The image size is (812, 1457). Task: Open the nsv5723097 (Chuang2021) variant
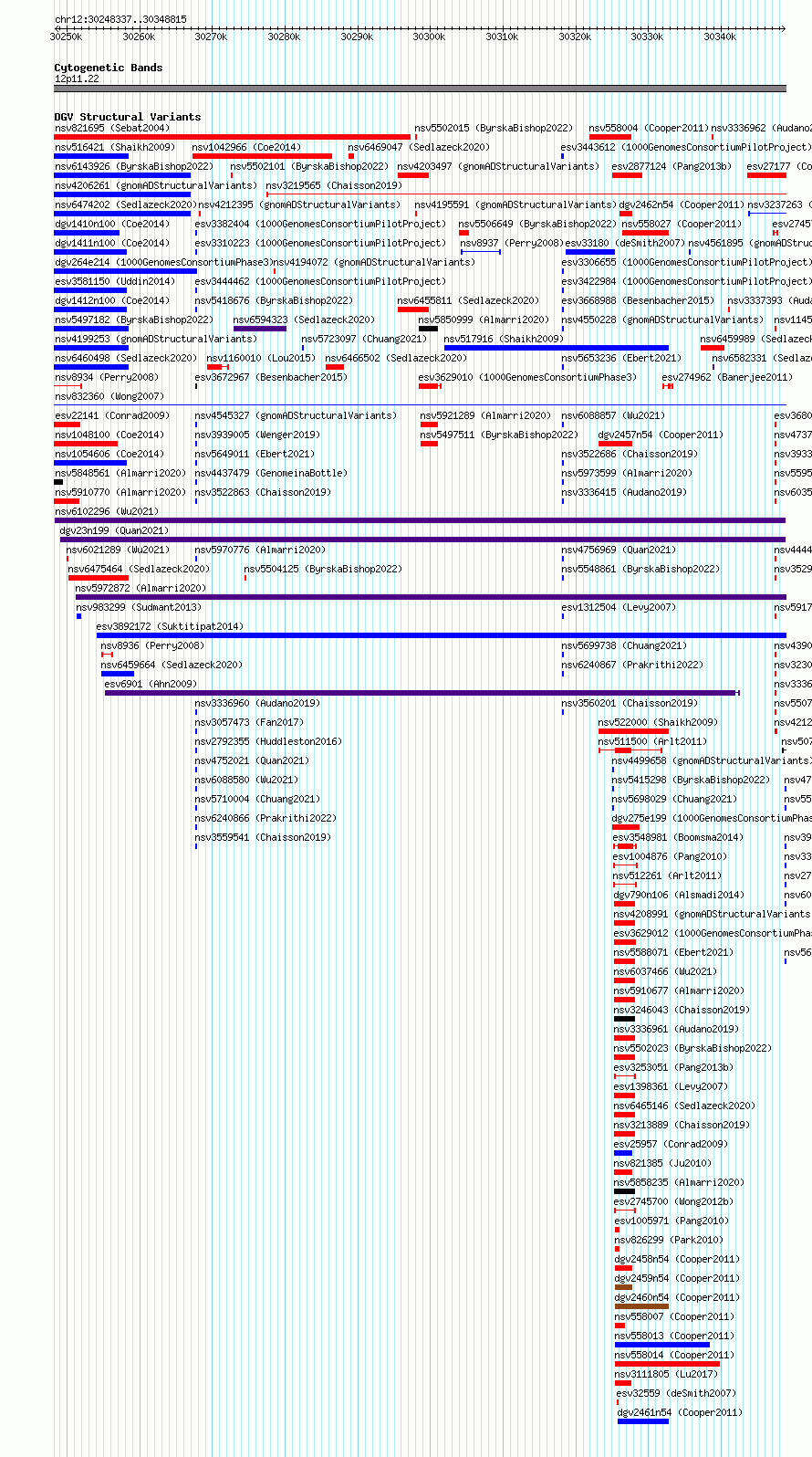click(x=365, y=339)
